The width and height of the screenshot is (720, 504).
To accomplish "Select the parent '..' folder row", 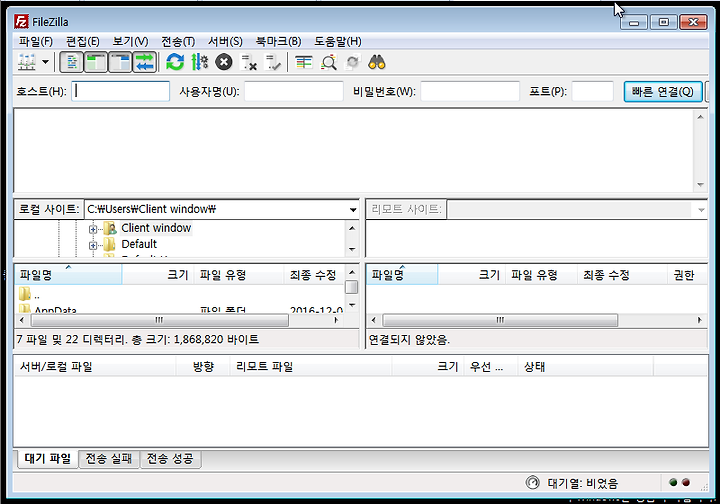I will [x=179, y=295].
